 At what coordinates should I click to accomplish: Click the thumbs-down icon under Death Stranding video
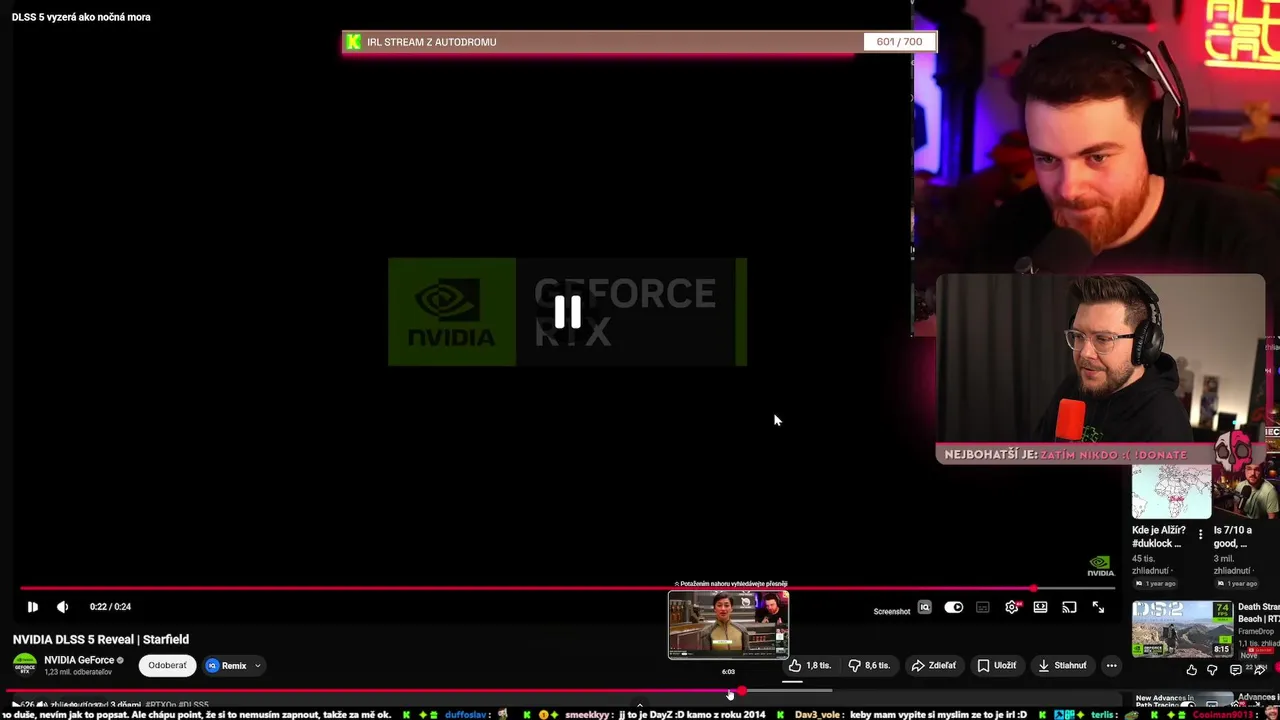click(x=1212, y=670)
